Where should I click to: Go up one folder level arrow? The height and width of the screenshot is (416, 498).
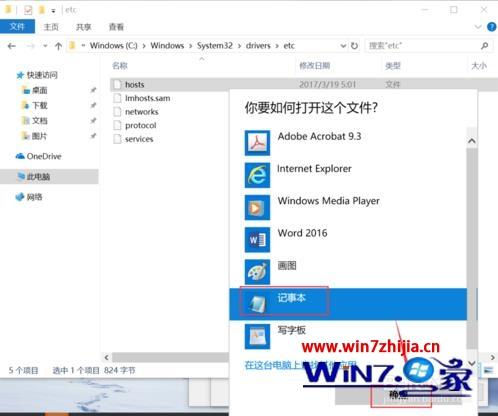(58, 46)
